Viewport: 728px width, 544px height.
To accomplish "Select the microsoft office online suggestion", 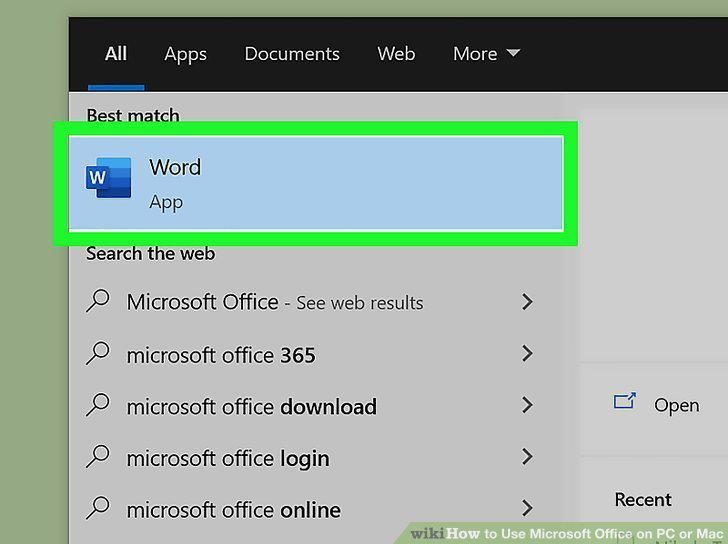I will click(x=316, y=509).
